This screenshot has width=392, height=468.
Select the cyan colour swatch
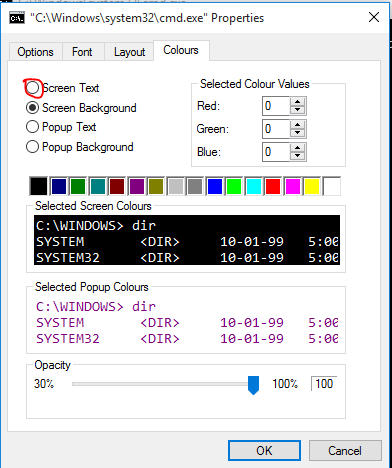click(x=254, y=186)
